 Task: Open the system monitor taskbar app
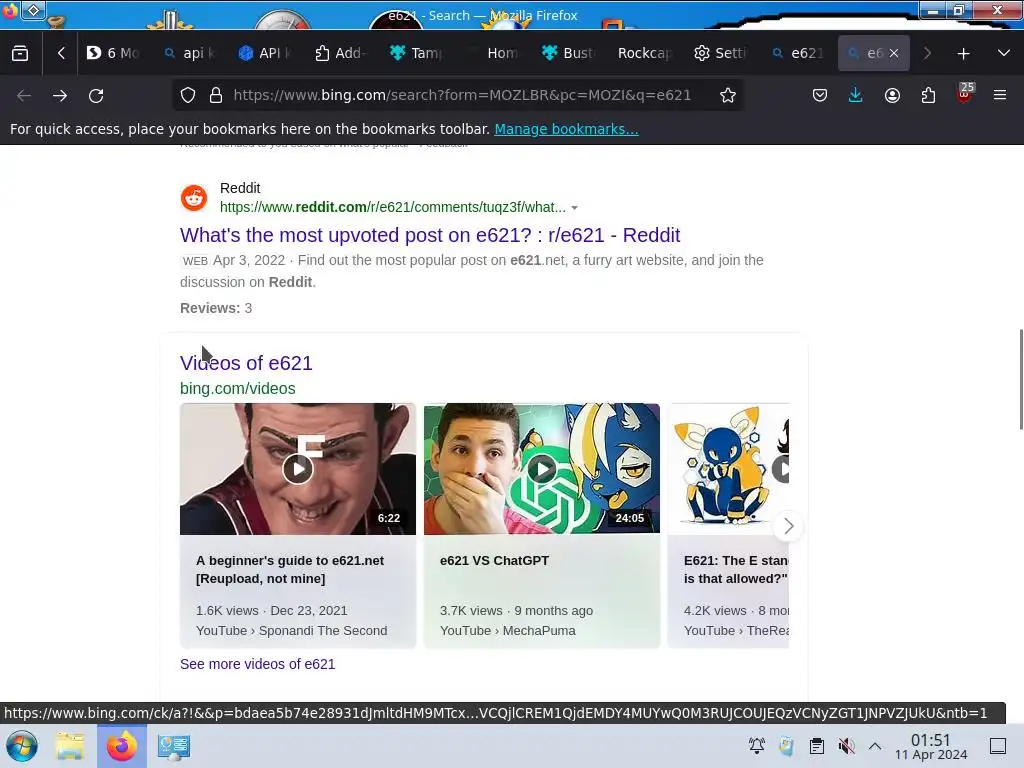(x=173, y=746)
